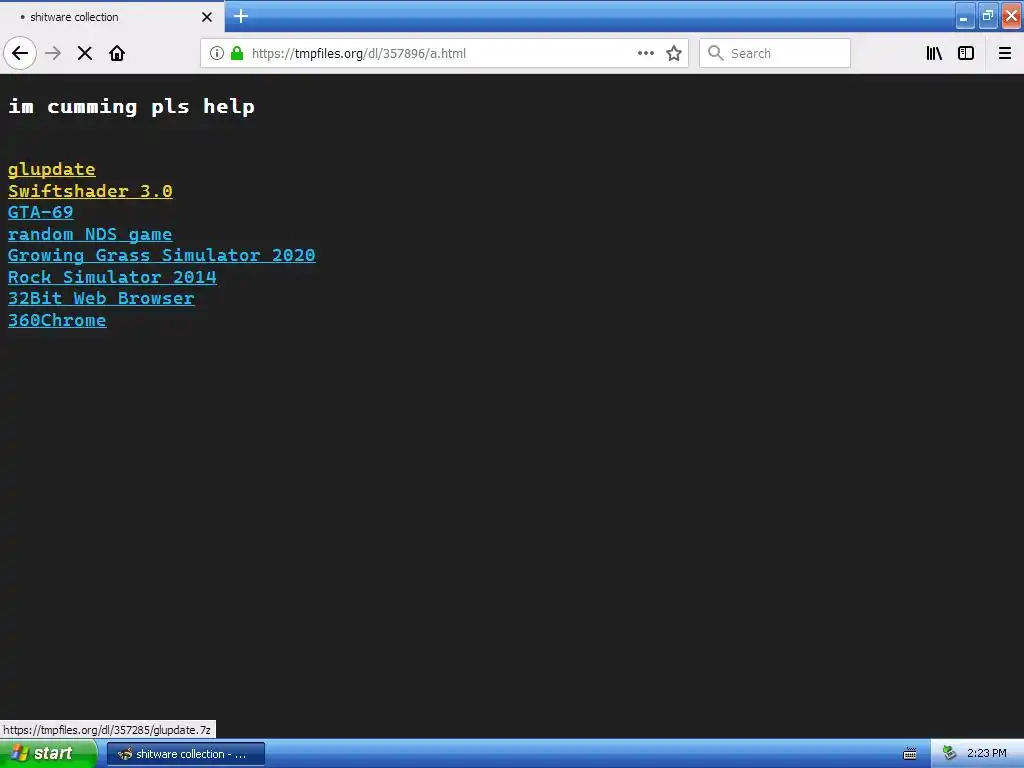Open the Firefox hamburger menu
Screen dimensions: 1024x768
click(x=1005, y=54)
